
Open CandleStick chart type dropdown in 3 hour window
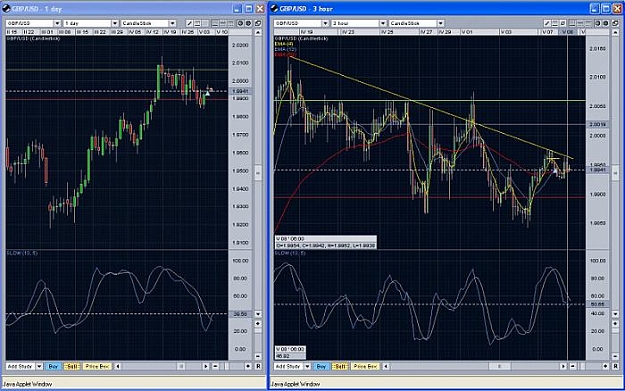pyautogui.click(x=440, y=23)
